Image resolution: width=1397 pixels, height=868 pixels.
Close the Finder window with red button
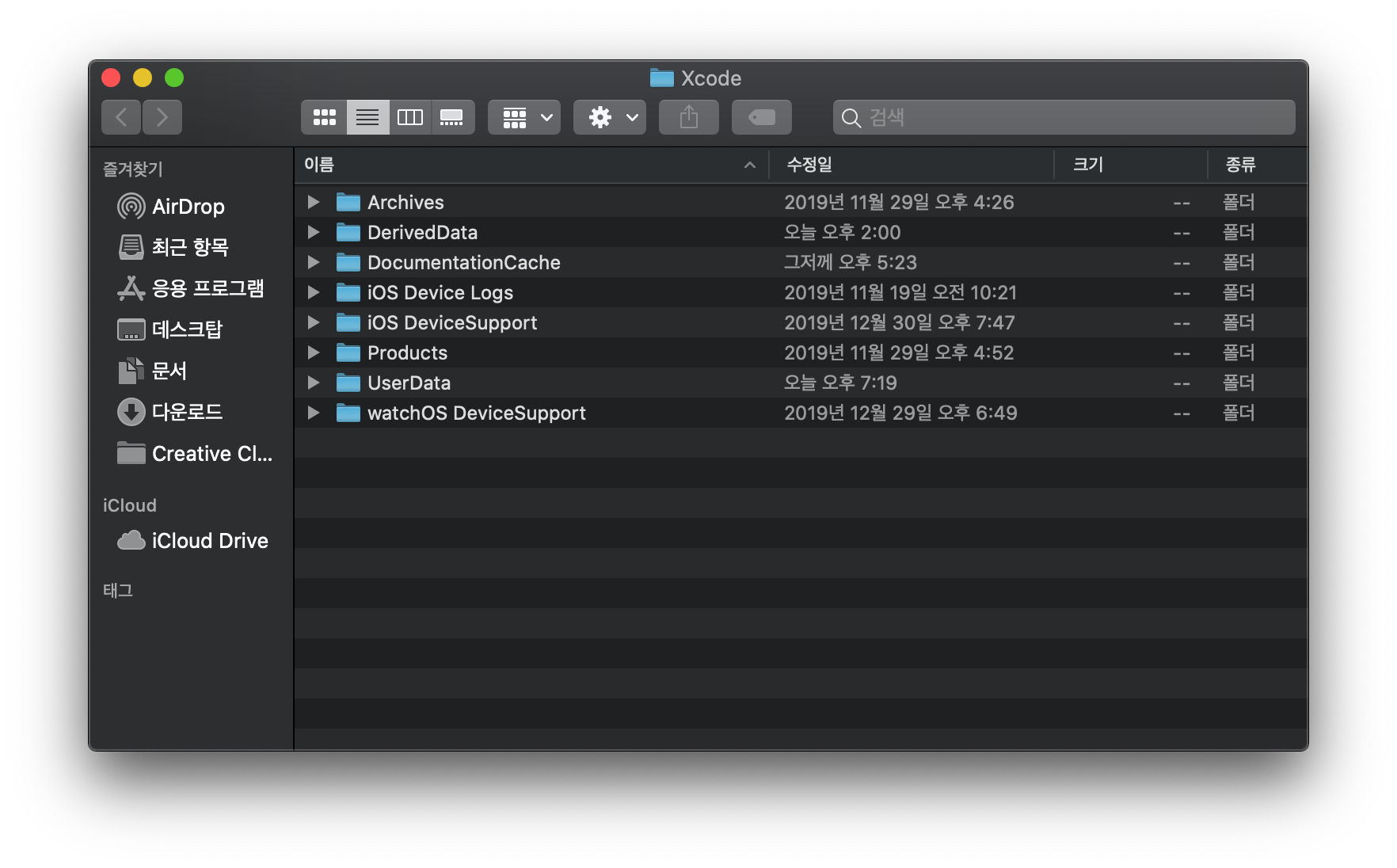click(111, 78)
